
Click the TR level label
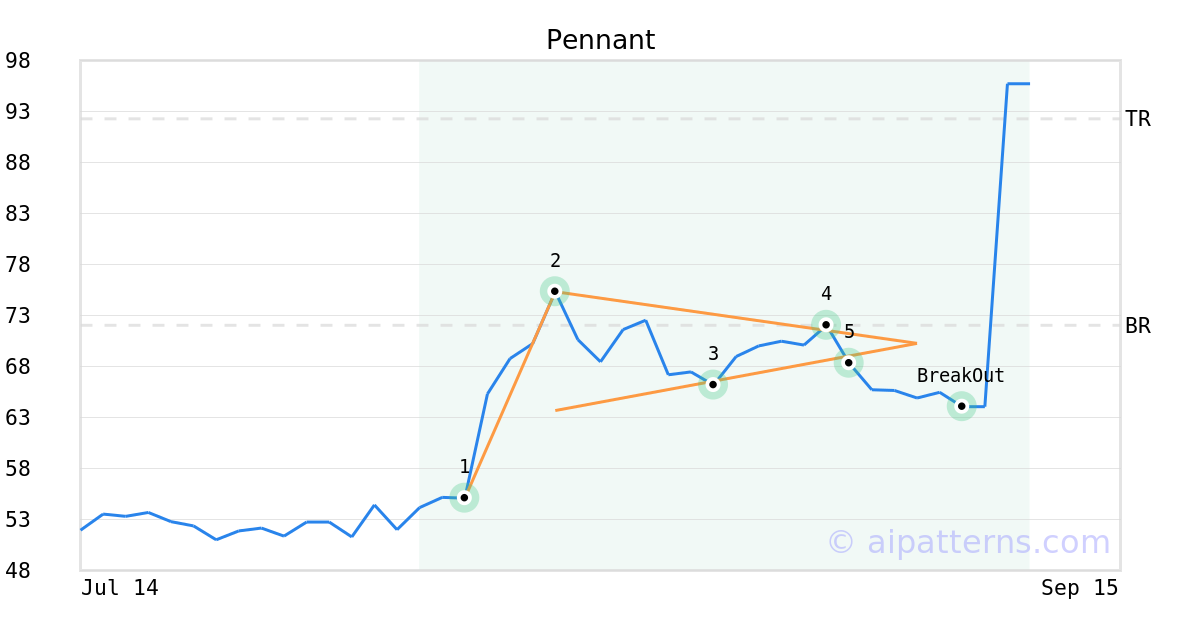coord(1137,119)
